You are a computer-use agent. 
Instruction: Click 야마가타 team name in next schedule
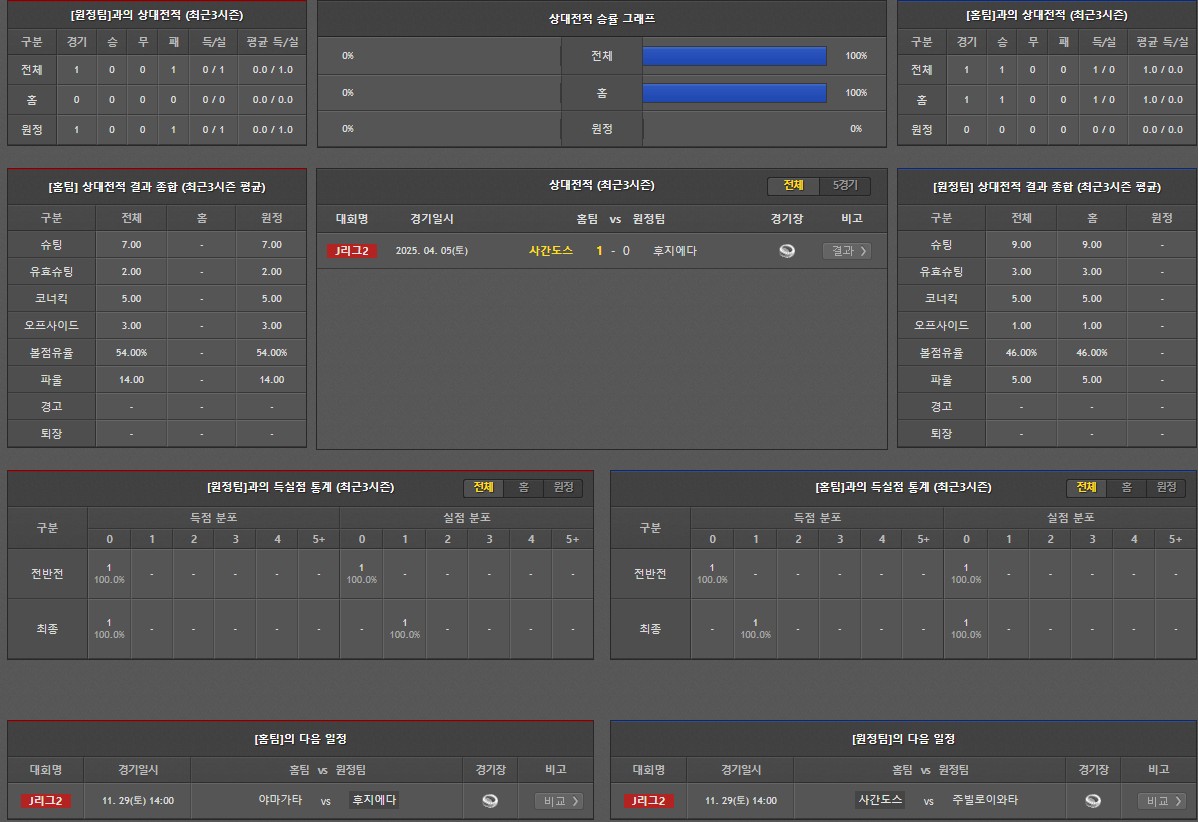[279, 800]
